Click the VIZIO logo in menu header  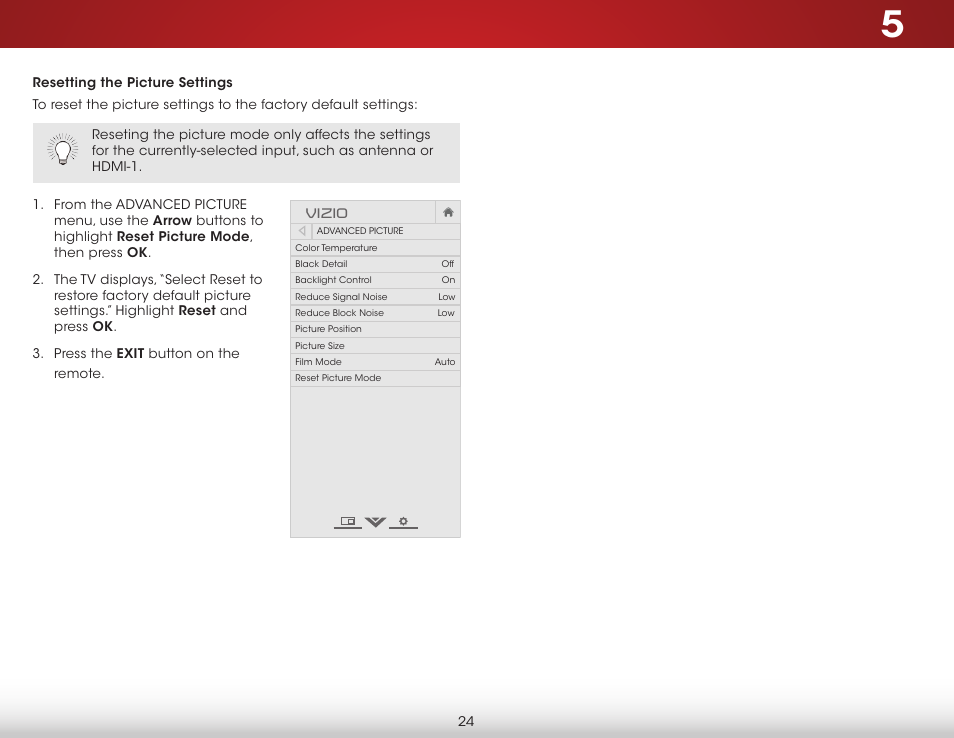[327, 213]
